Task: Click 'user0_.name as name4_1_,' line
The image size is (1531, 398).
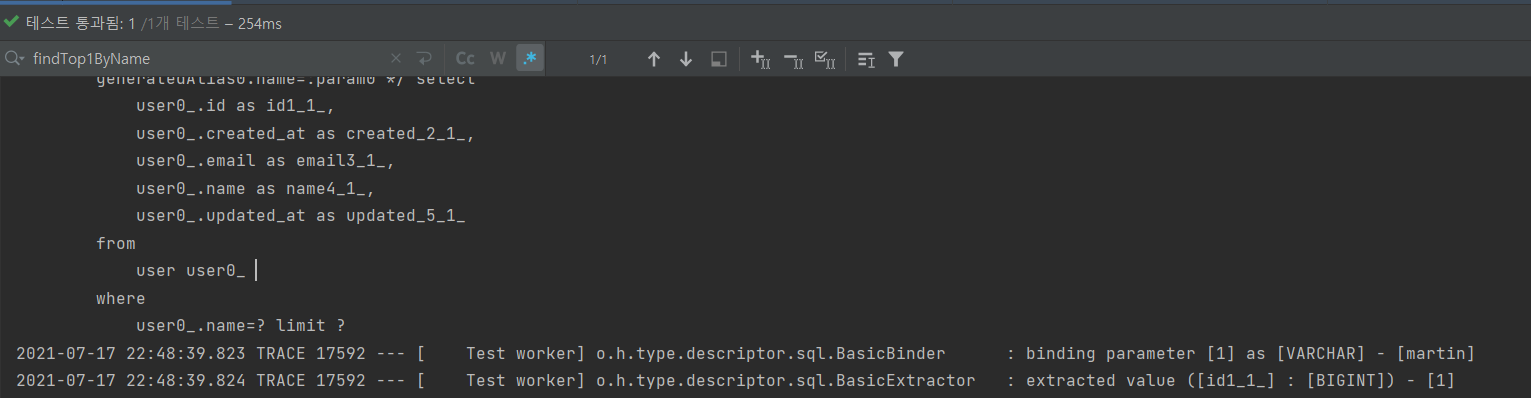Action: click(255, 188)
